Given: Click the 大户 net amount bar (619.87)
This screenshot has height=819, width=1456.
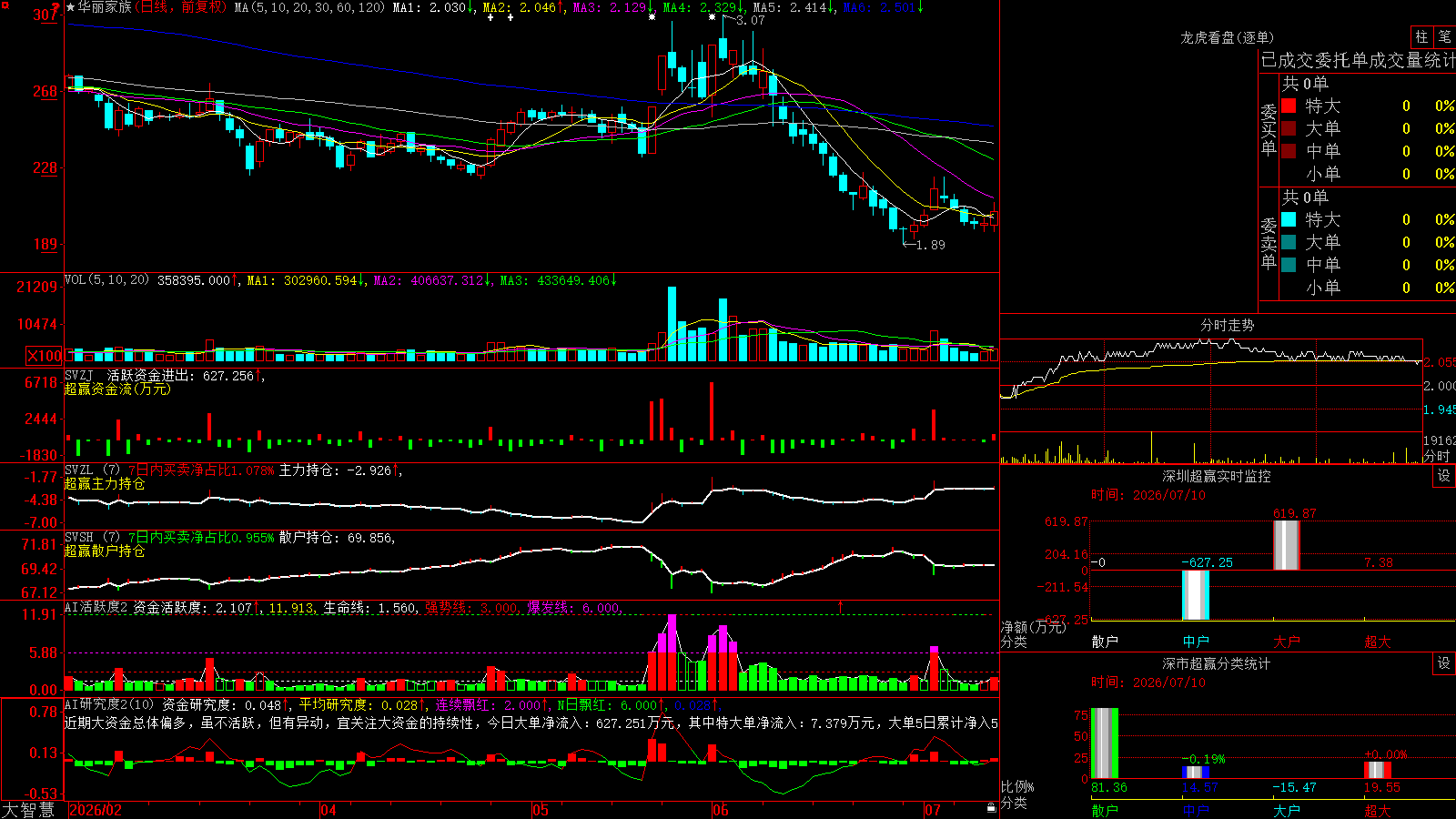Looking at the screenshot, I should [1287, 545].
